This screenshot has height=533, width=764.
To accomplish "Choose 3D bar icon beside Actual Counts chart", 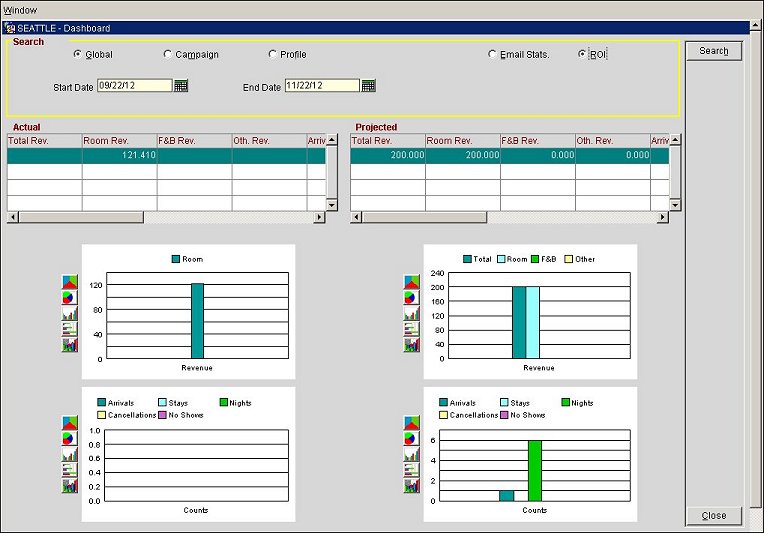I will [x=70, y=485].
